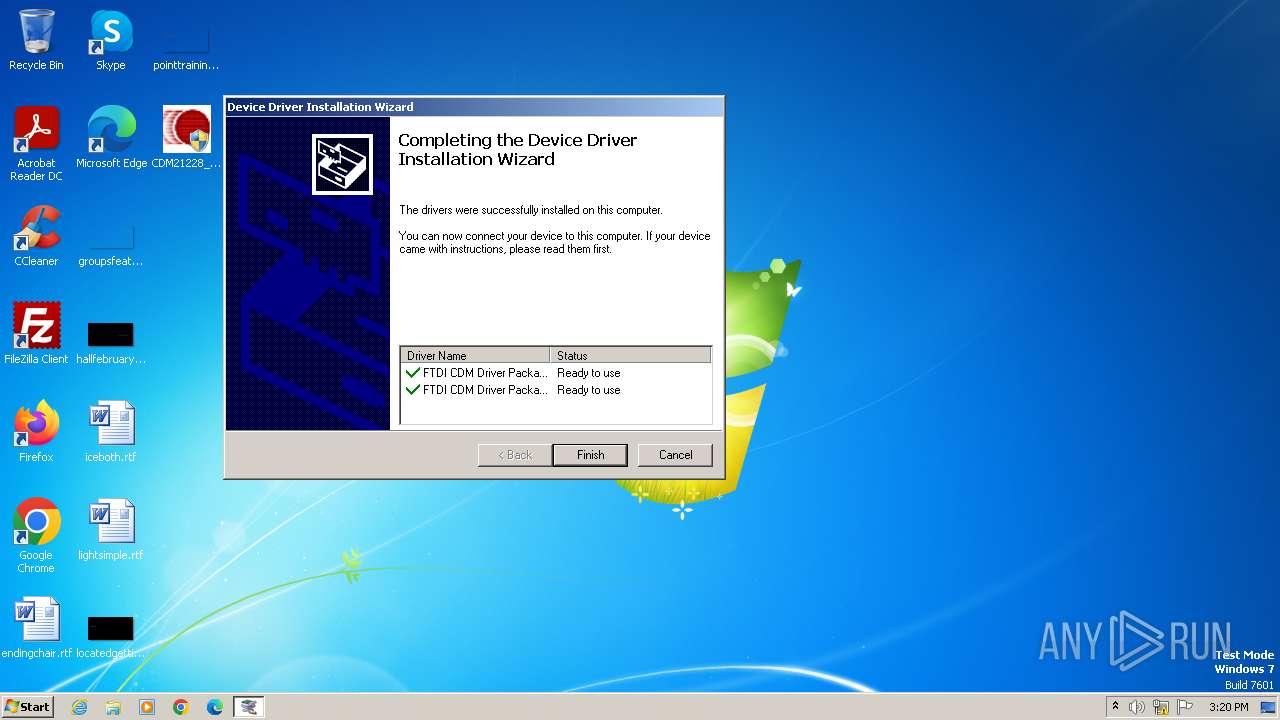Select the lightsimple.rtf document icon

point(111,530)
